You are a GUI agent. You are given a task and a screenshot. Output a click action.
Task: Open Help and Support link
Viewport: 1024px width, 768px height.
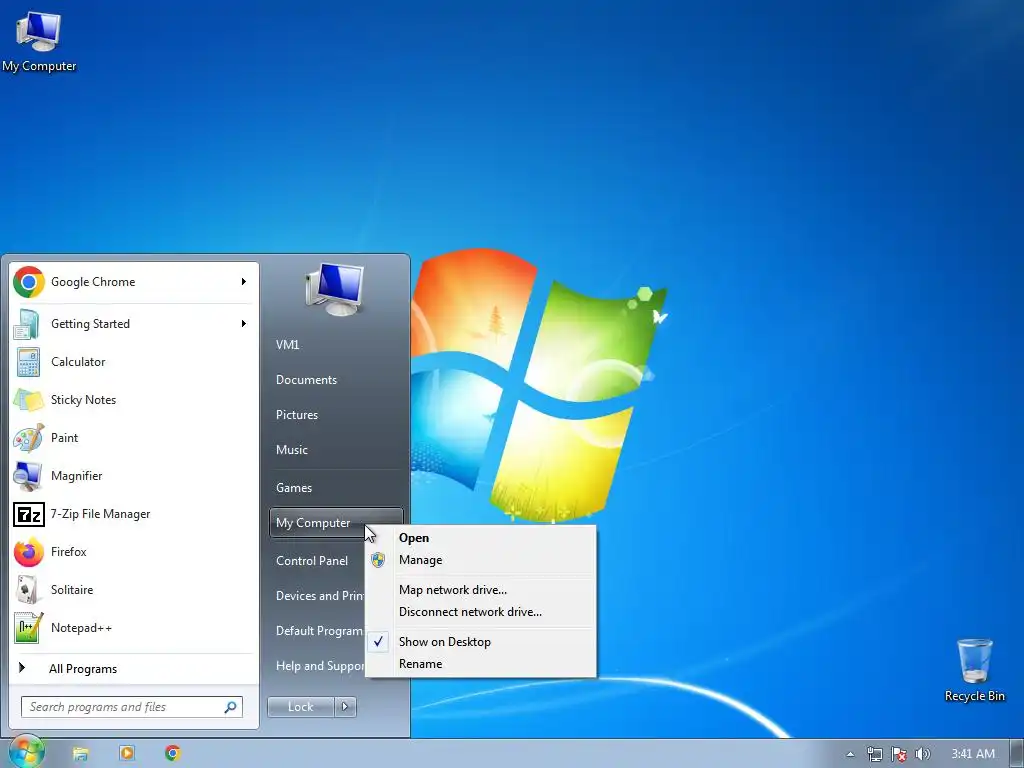click(x=320, y=666)
